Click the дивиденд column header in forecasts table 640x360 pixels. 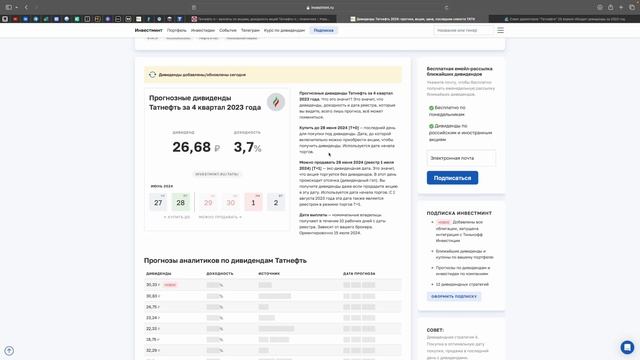(x=159, y=273)
